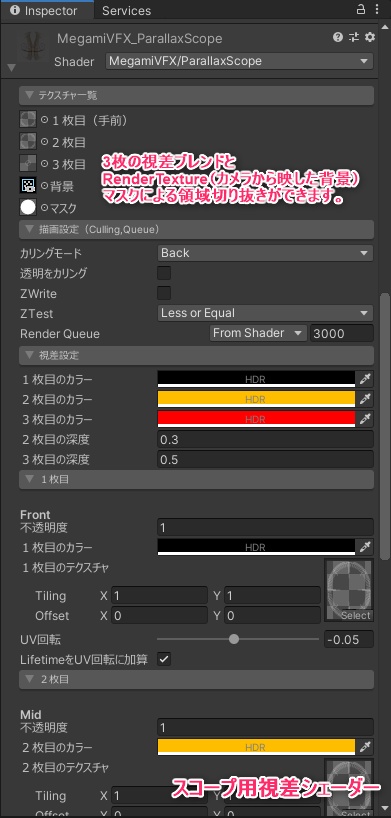Use eyedropper for Mid 2枚目のカラー
The width and height of the screenshot is (391, 818).
pos(365,747)
